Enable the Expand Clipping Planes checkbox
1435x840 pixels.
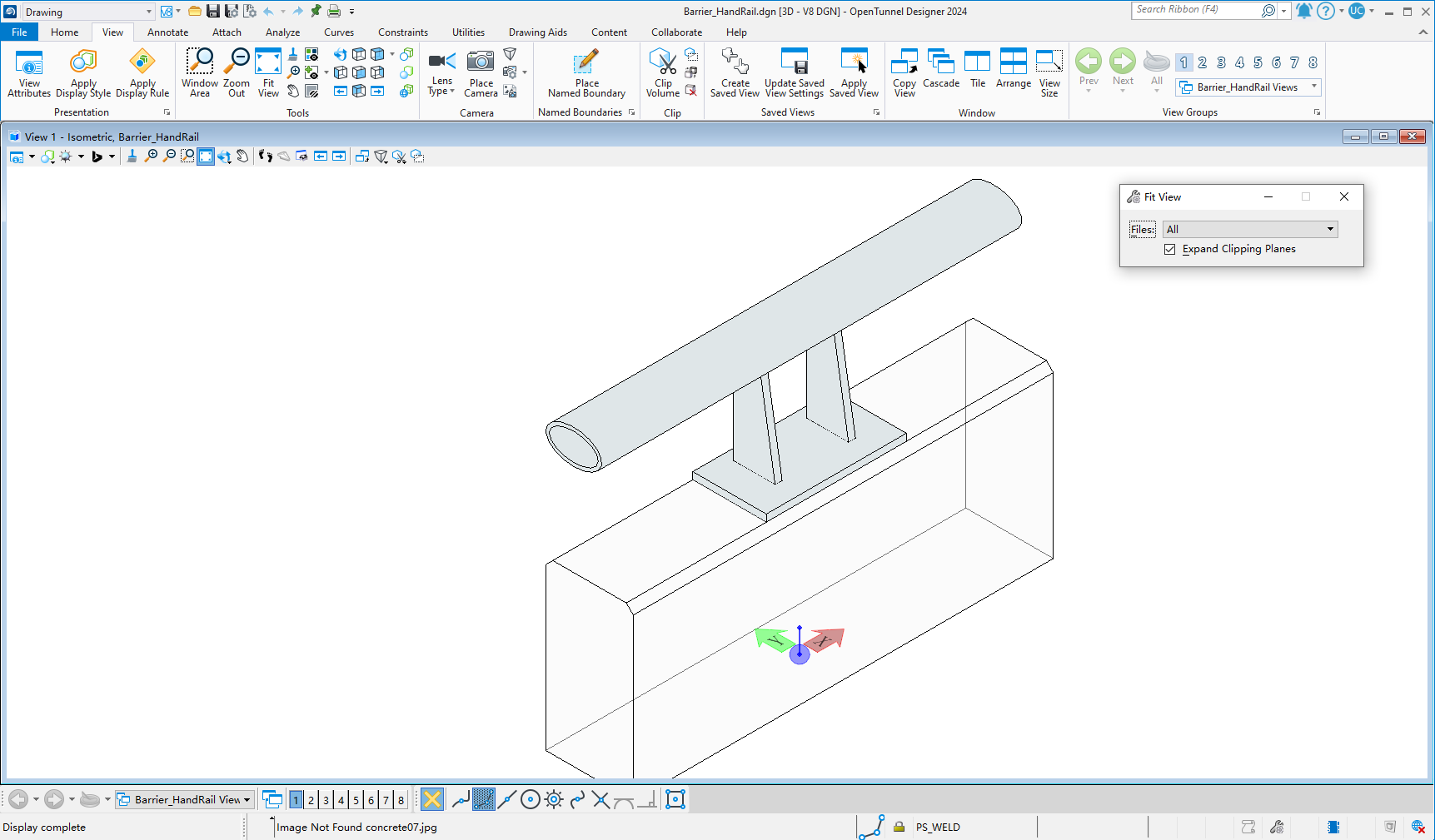point(1170,249)
